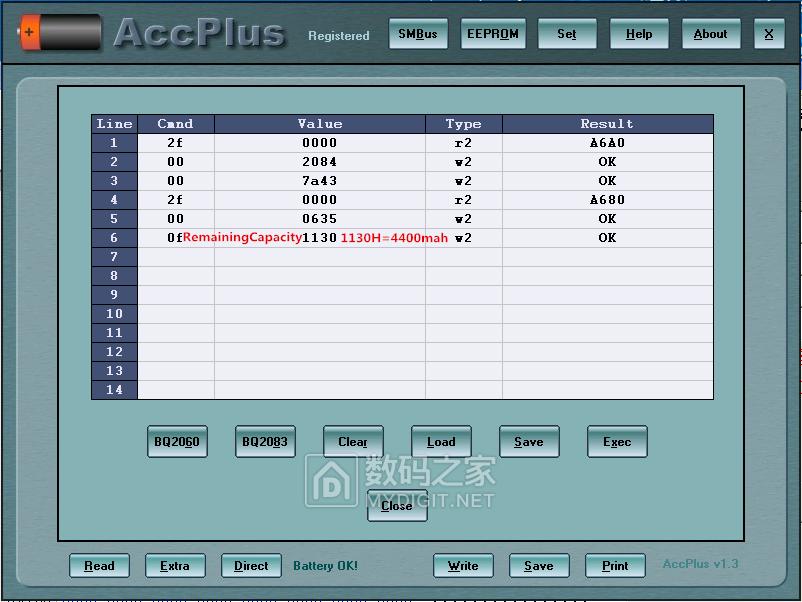Select row header for line 1
The height and width of the screenshot is (602, 802).
pyautogui.click(x=115, y=143)
